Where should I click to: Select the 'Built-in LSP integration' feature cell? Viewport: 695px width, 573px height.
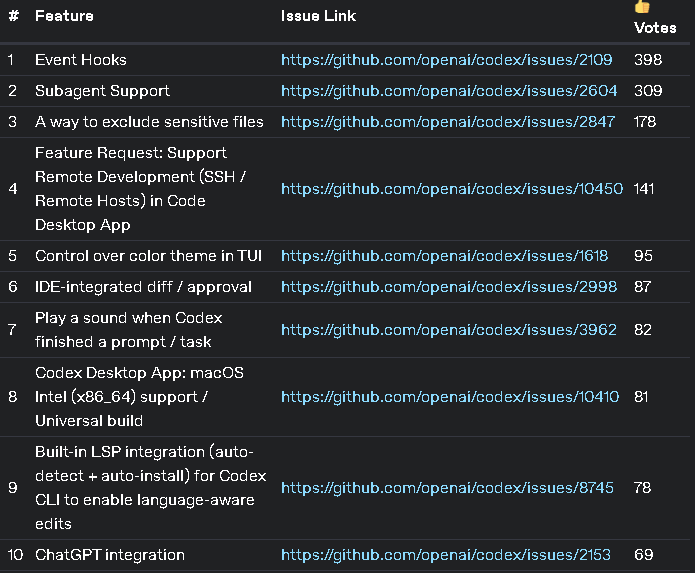coord(151,488)
